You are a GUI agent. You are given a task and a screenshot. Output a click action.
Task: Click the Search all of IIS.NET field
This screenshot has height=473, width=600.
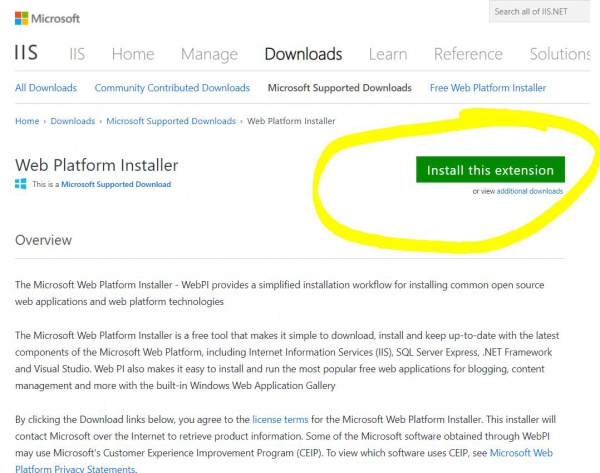pyautogui.click(x=539, y=11)
